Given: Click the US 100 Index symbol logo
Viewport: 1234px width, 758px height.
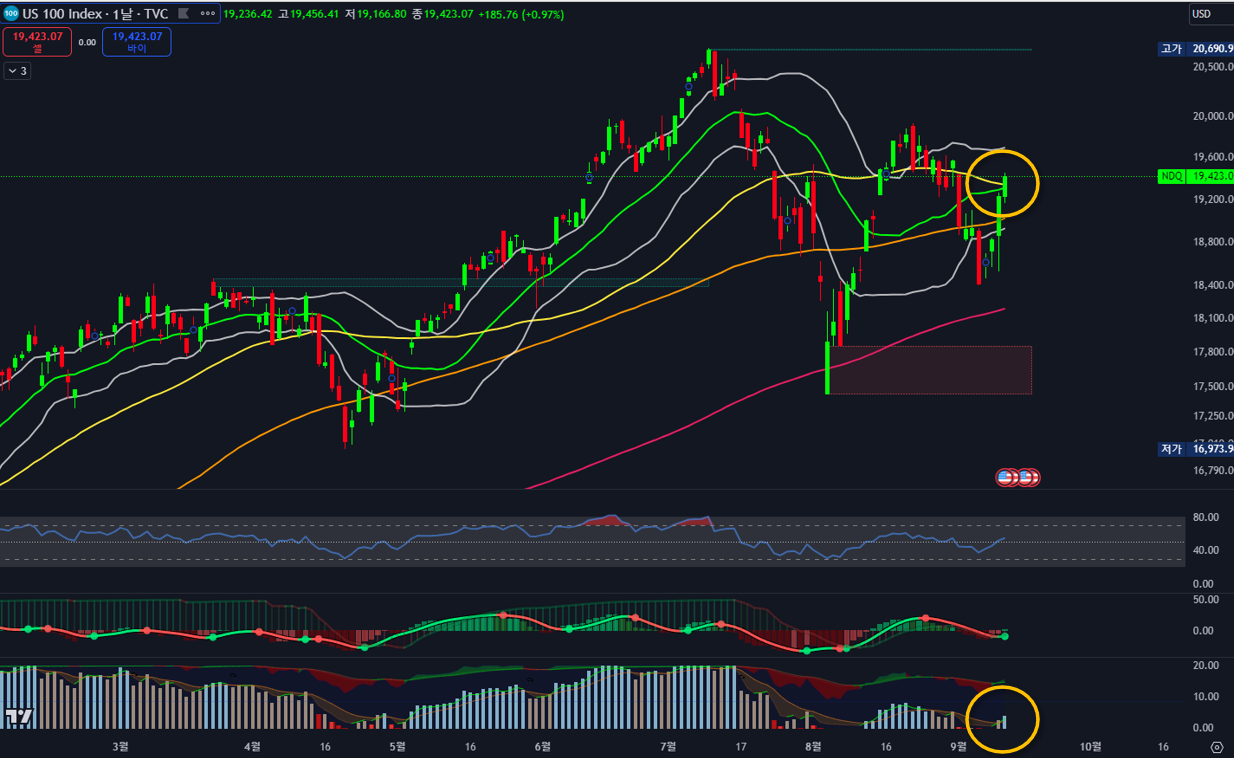Looking at the screenshot, I should (11, 14).
